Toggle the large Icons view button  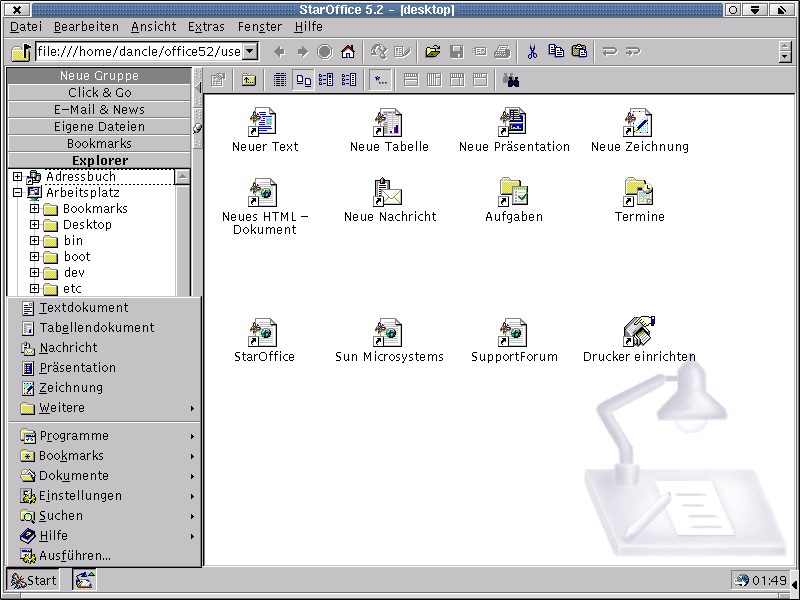tap(304, 80)
